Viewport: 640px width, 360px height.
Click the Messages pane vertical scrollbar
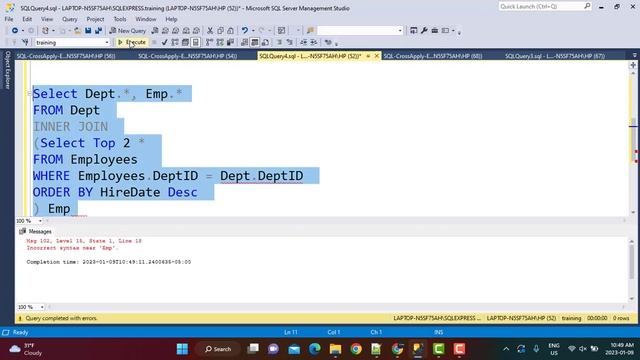click(x=632, y=269)
